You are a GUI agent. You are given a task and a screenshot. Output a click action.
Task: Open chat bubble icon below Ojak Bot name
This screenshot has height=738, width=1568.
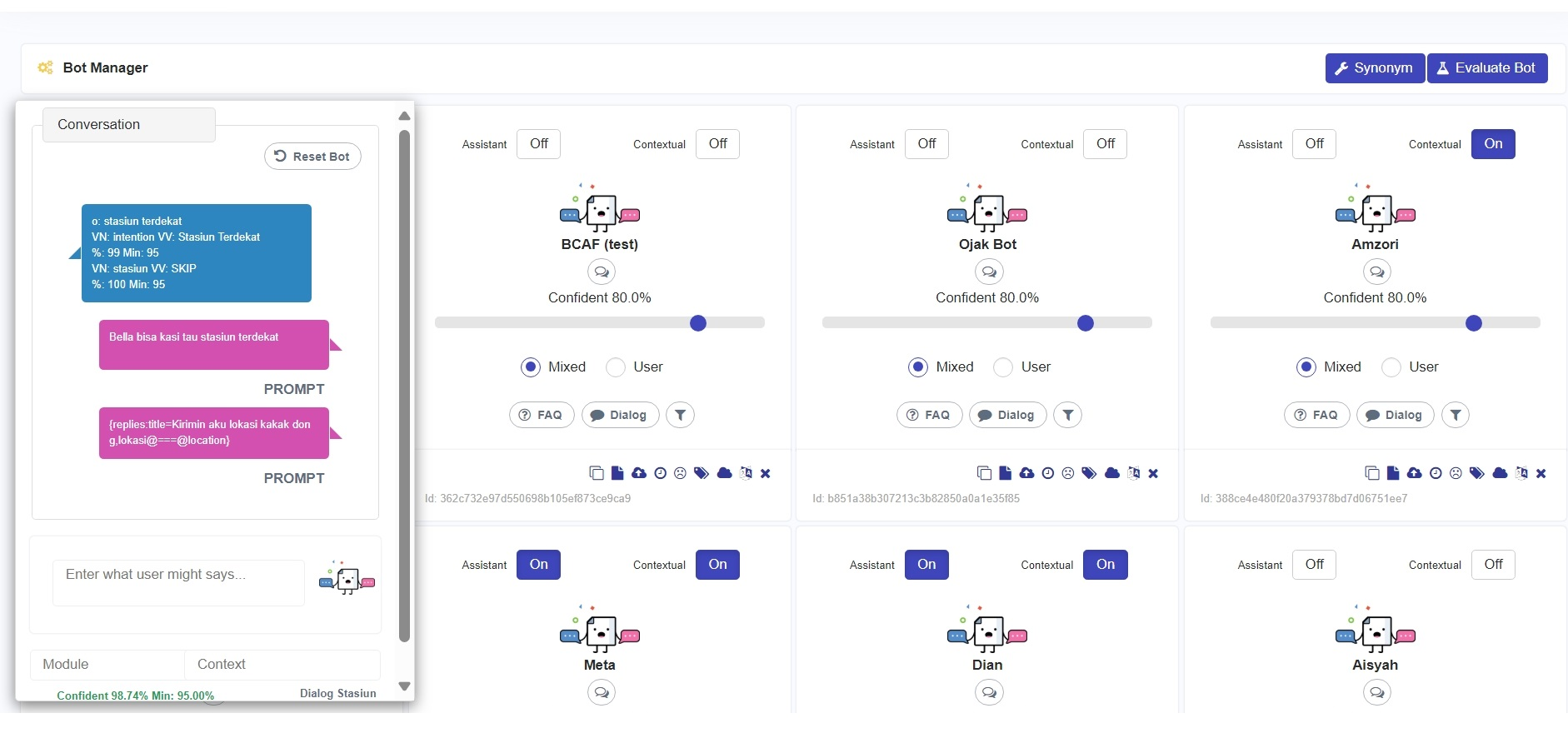[989, 272]
